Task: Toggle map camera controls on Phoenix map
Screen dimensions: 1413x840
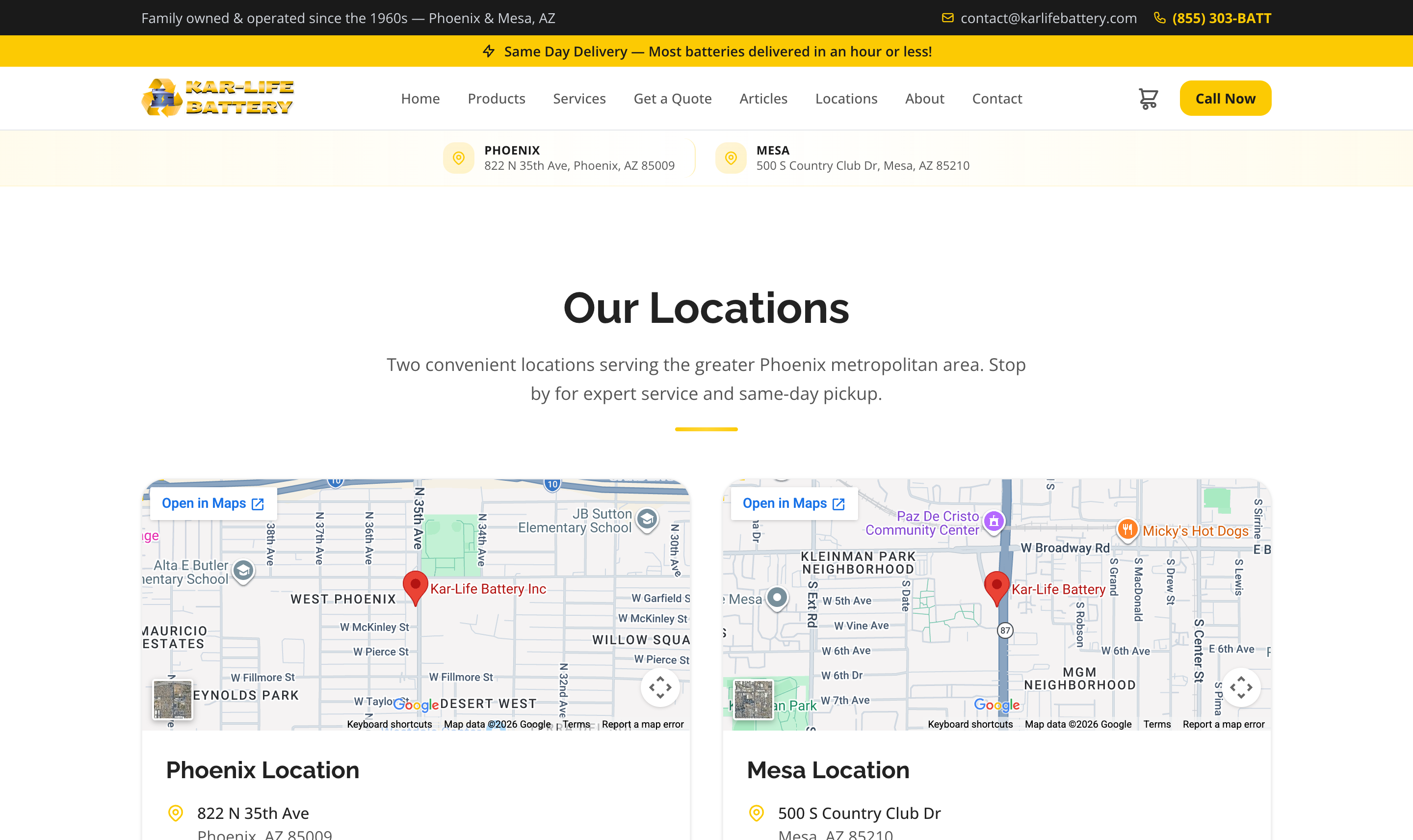Action: [660, 687]
